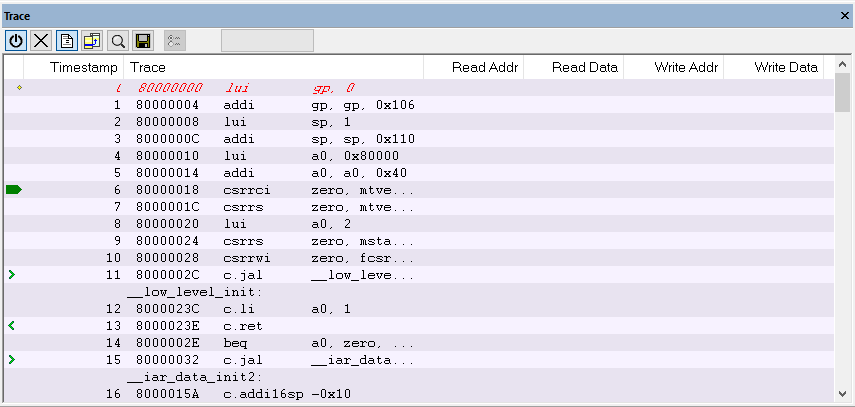Click the vertical scrollbar thumb

pyautogui.click(x=842, y=95)
